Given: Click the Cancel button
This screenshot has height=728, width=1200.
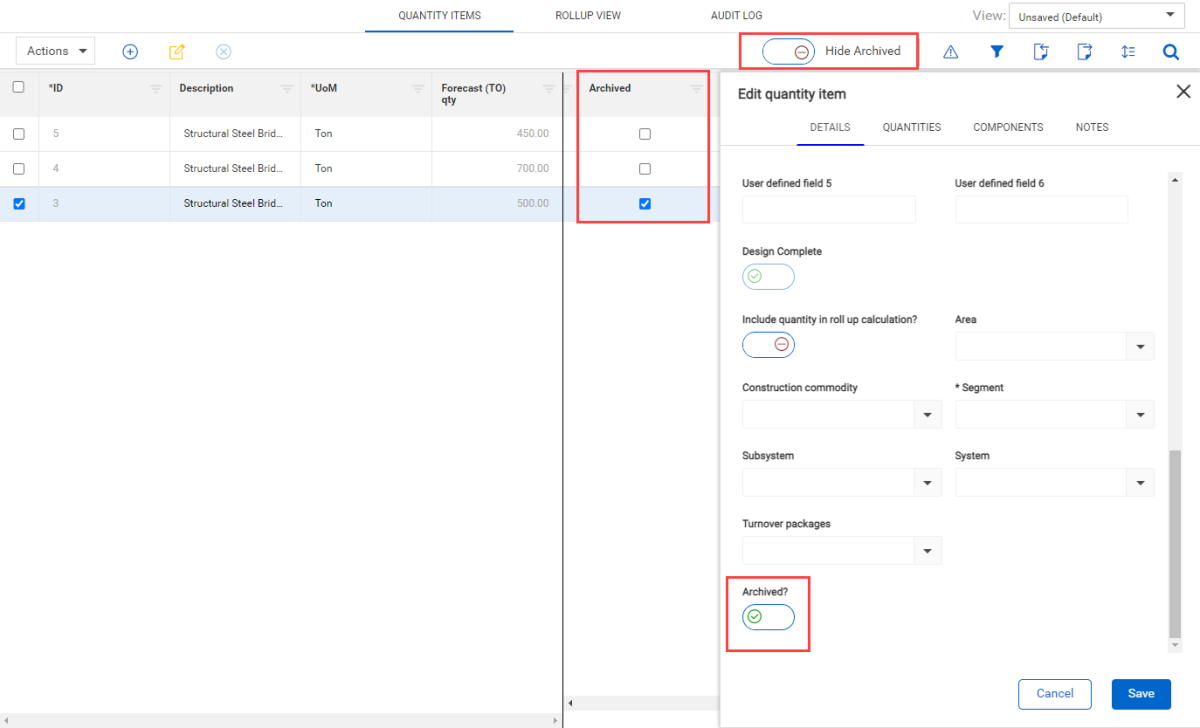Looking at the screenshot, I should point(1054,693).
